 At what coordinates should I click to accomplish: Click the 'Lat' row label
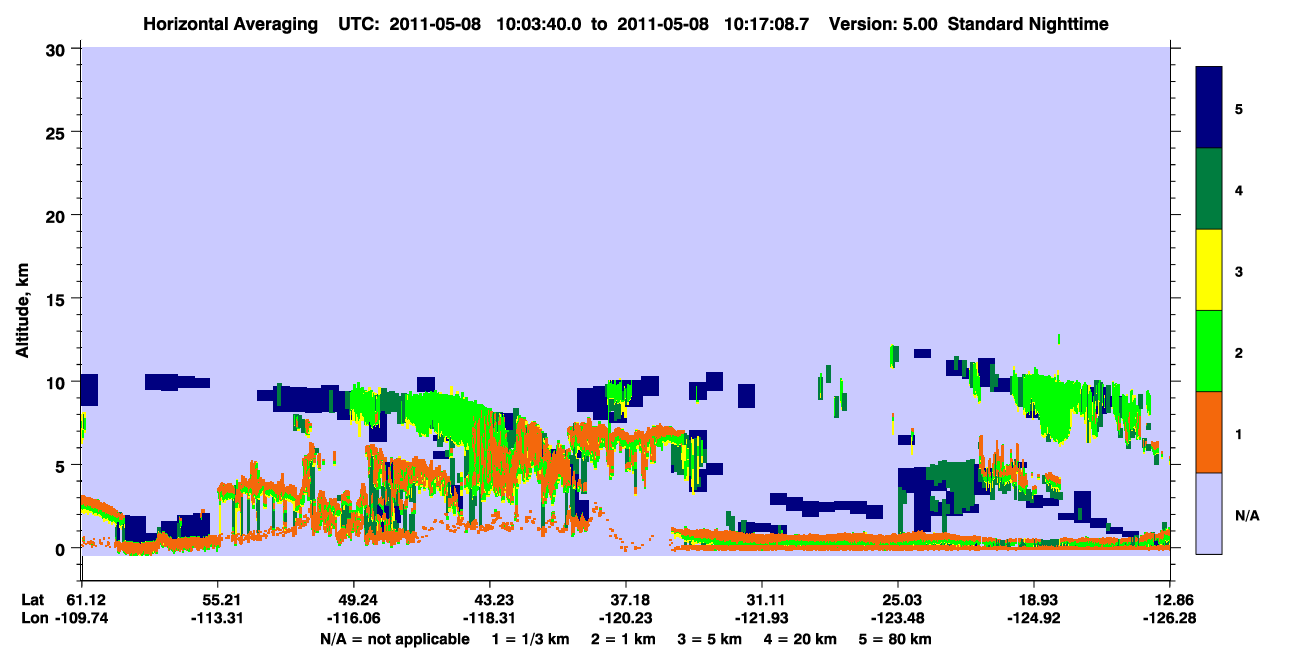[33, 599]
